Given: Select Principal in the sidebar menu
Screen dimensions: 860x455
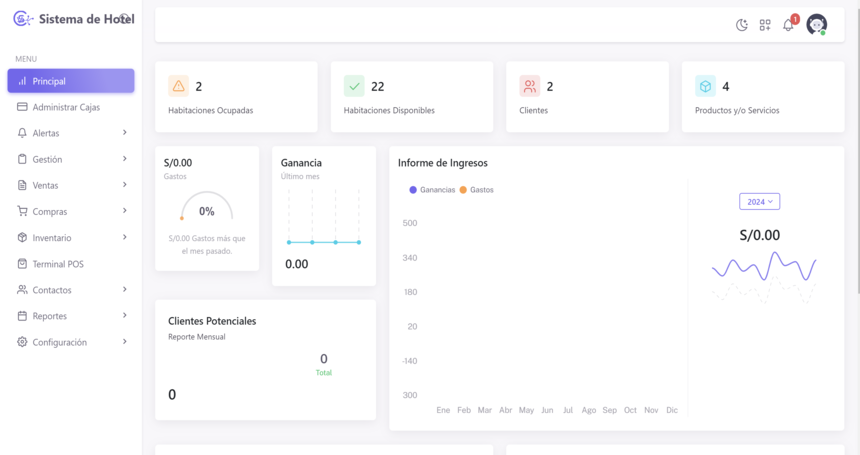Looking at the screenshot, I should (70, 81).
